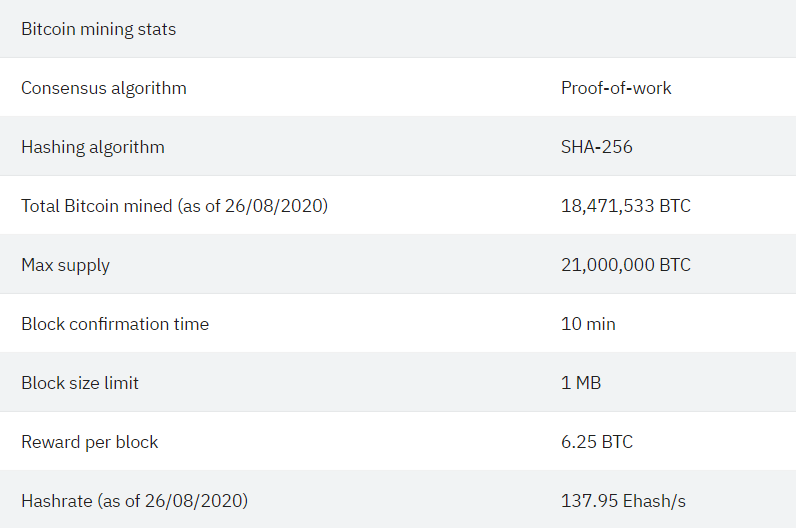This screenshot has width=796, height=528.
Task: Select the "SHA-256" value text
Action: (x=596, y=147)
